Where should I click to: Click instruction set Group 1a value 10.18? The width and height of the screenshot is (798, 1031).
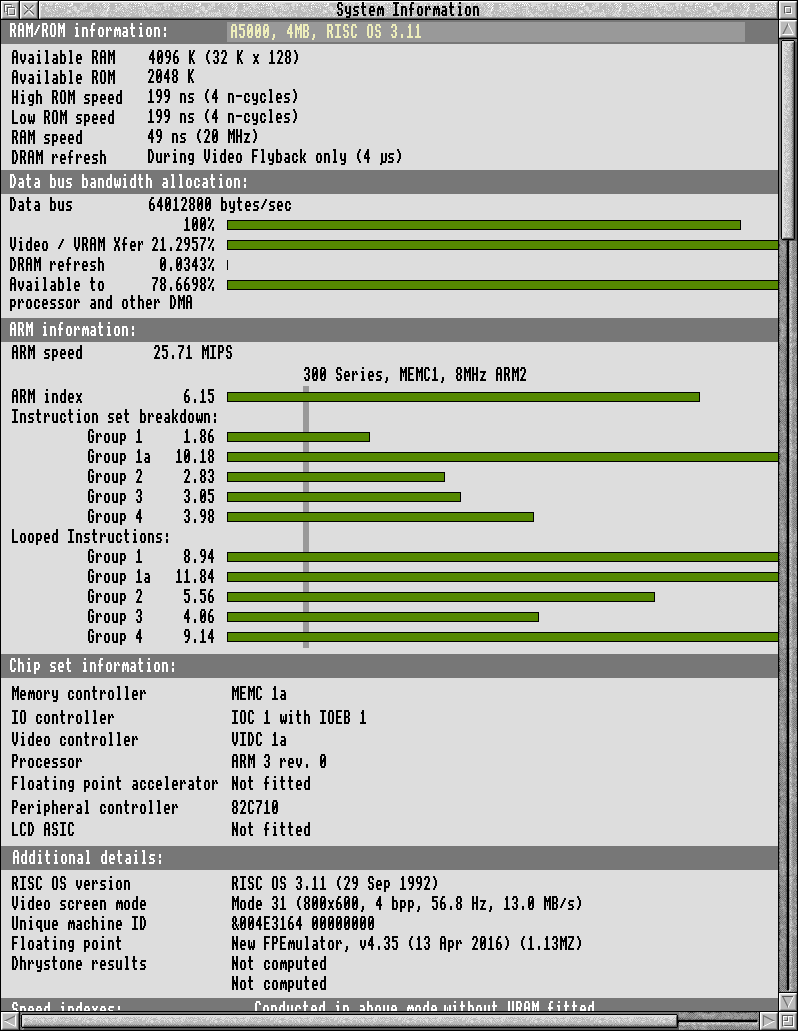point(195,456)
